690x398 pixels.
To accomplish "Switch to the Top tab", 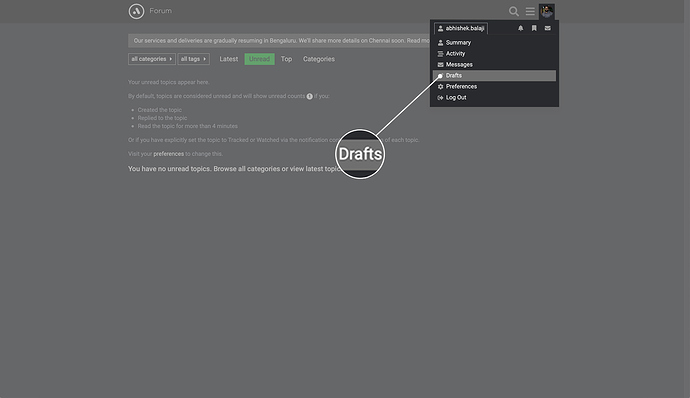I will point(286,59).
